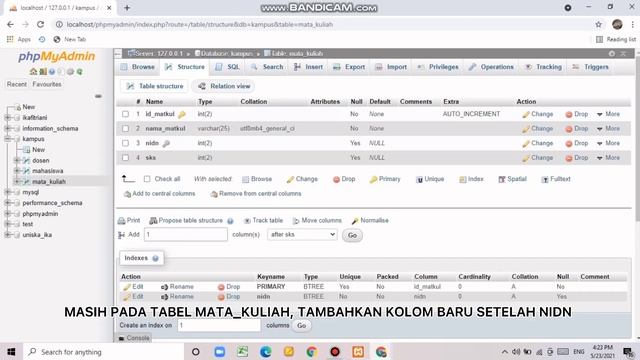Screen dimensions: 640x360
Task: Click the Edit pencil for PRIMARY index
Action: 127,287
